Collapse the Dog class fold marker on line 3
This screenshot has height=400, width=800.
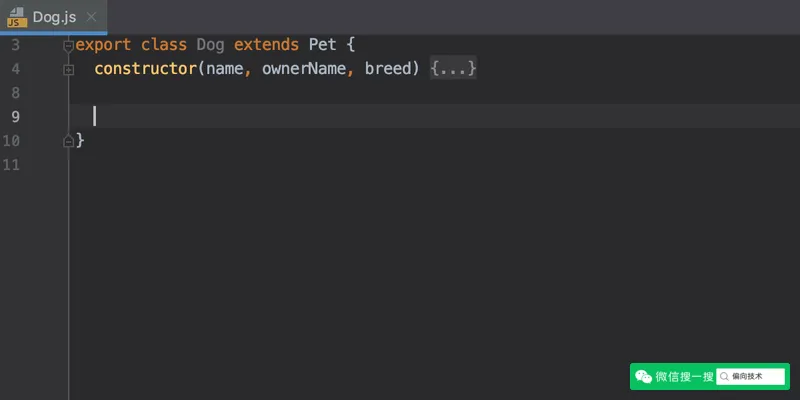[x=68, y=46]
